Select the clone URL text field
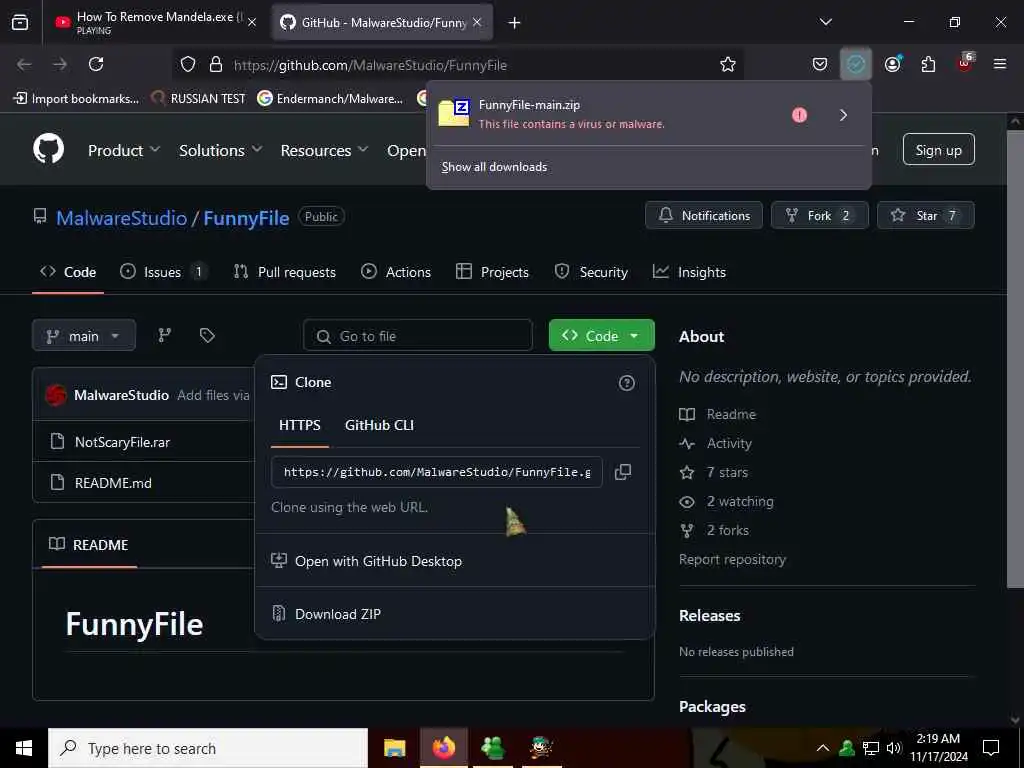This screenshot has height=768, width=1024. click(x=436, y=472)
